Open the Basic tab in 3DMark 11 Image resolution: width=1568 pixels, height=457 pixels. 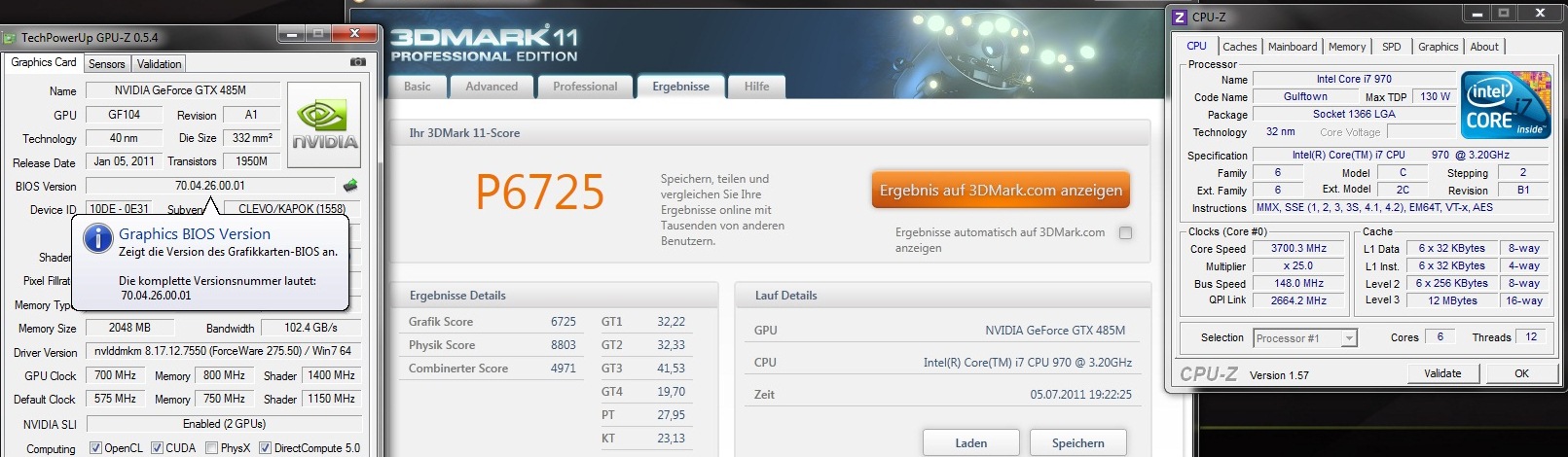point(418,87)
